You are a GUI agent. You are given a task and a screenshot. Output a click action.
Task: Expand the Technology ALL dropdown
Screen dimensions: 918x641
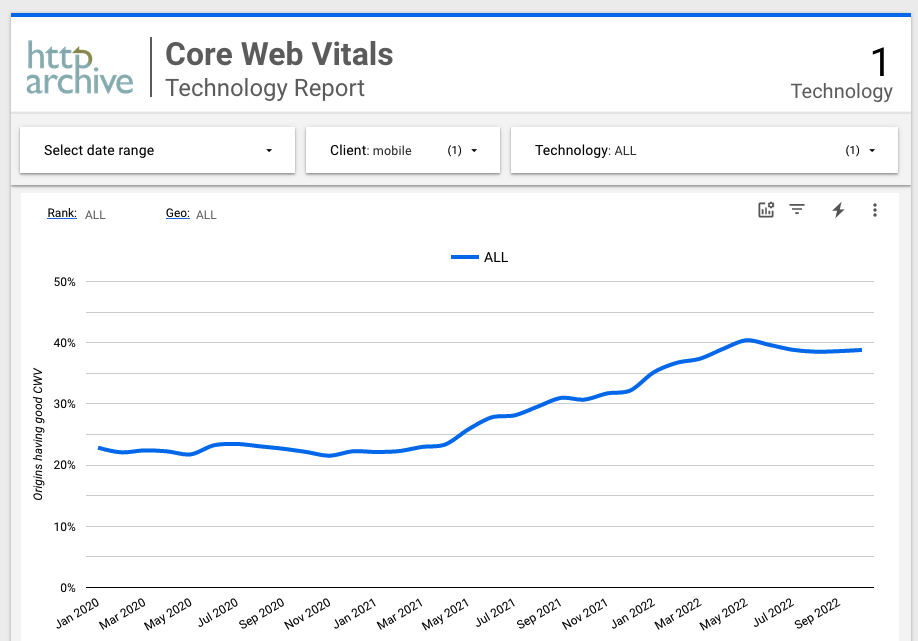[x=704, y=150]
